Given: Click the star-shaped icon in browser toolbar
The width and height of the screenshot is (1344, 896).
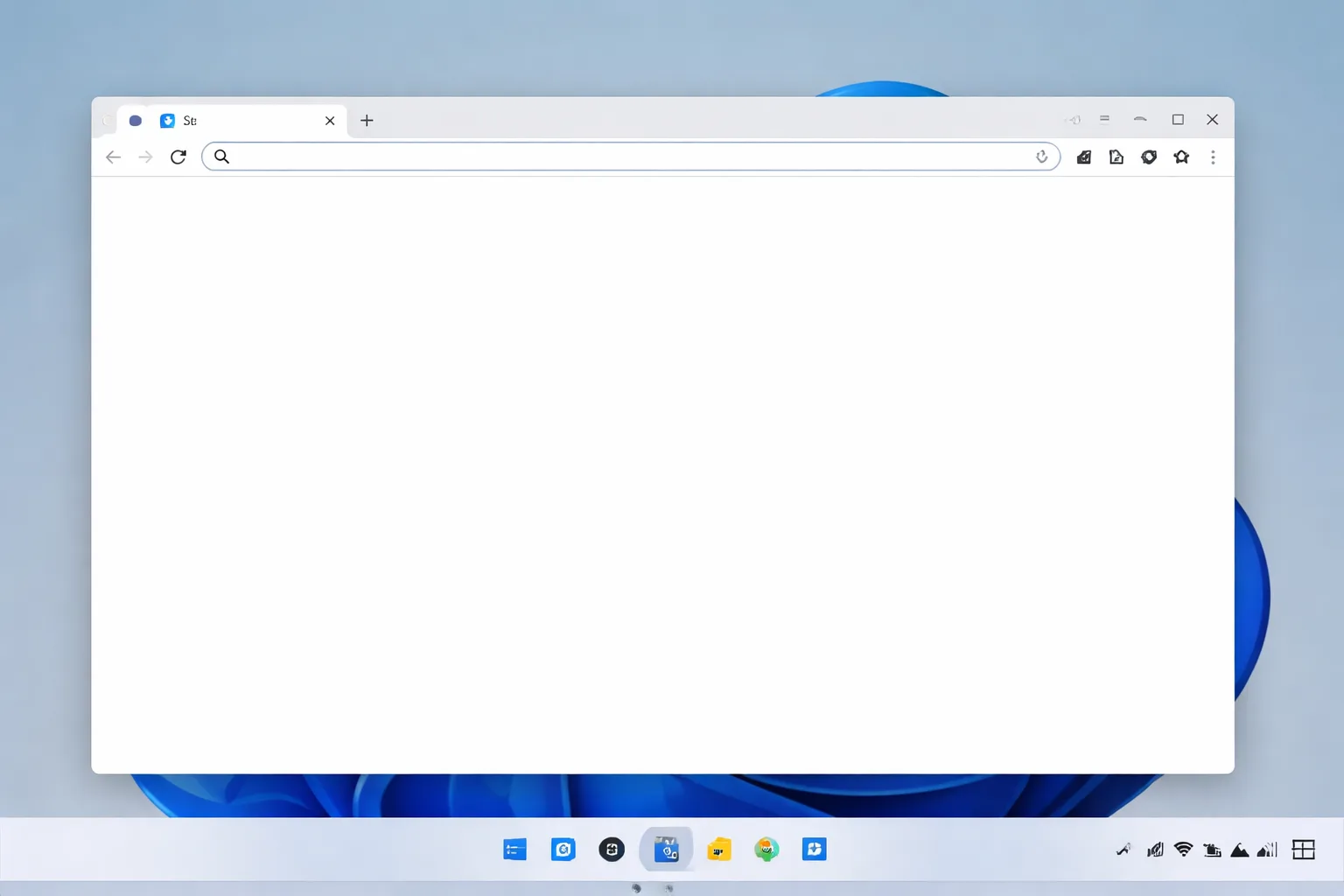Looking at the screenshot, I should (1181, 157).
